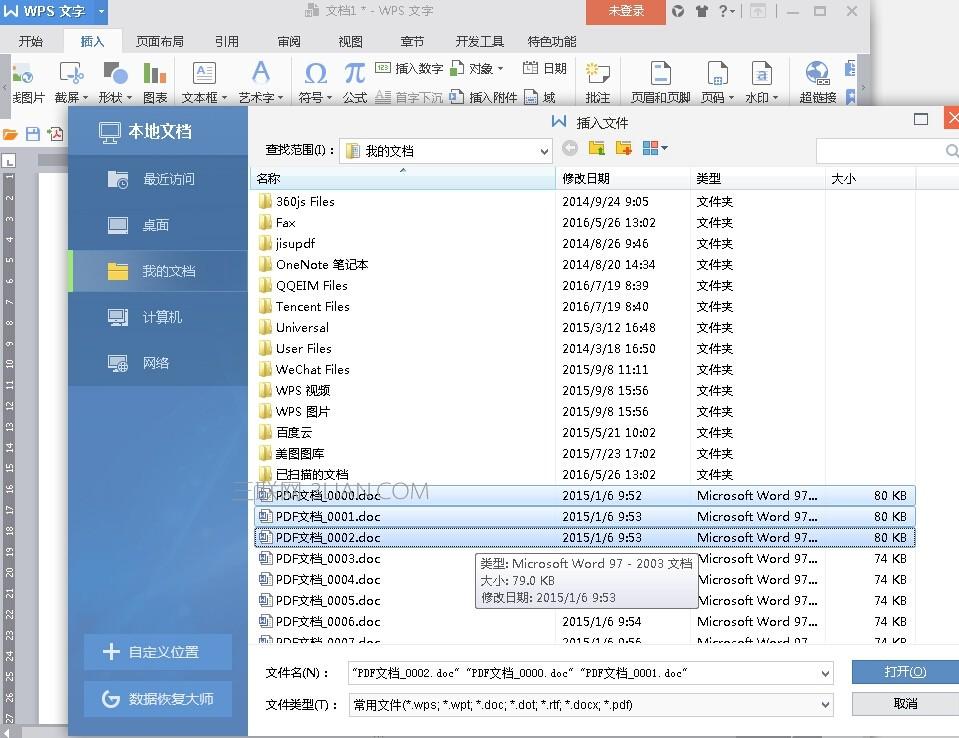The image size is (959, 738).
Task: Open the 开发工具 tab
Action: click(x=480, y=41)
